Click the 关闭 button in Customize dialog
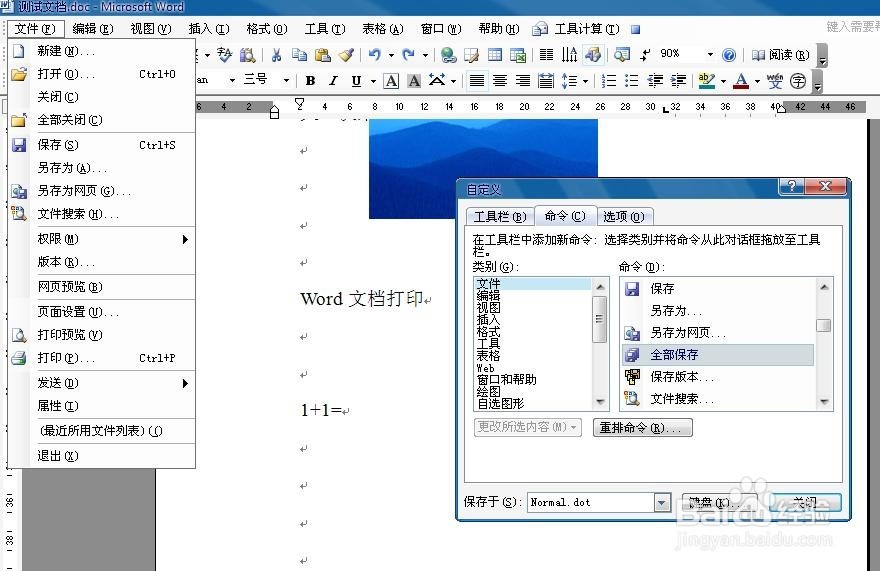The height and width of the screenshot is (571, 880). 805,503
